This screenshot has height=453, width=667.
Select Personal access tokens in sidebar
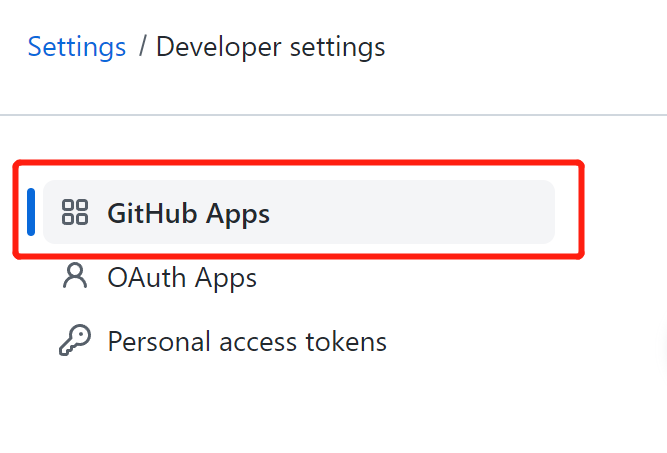coord(246,342)
